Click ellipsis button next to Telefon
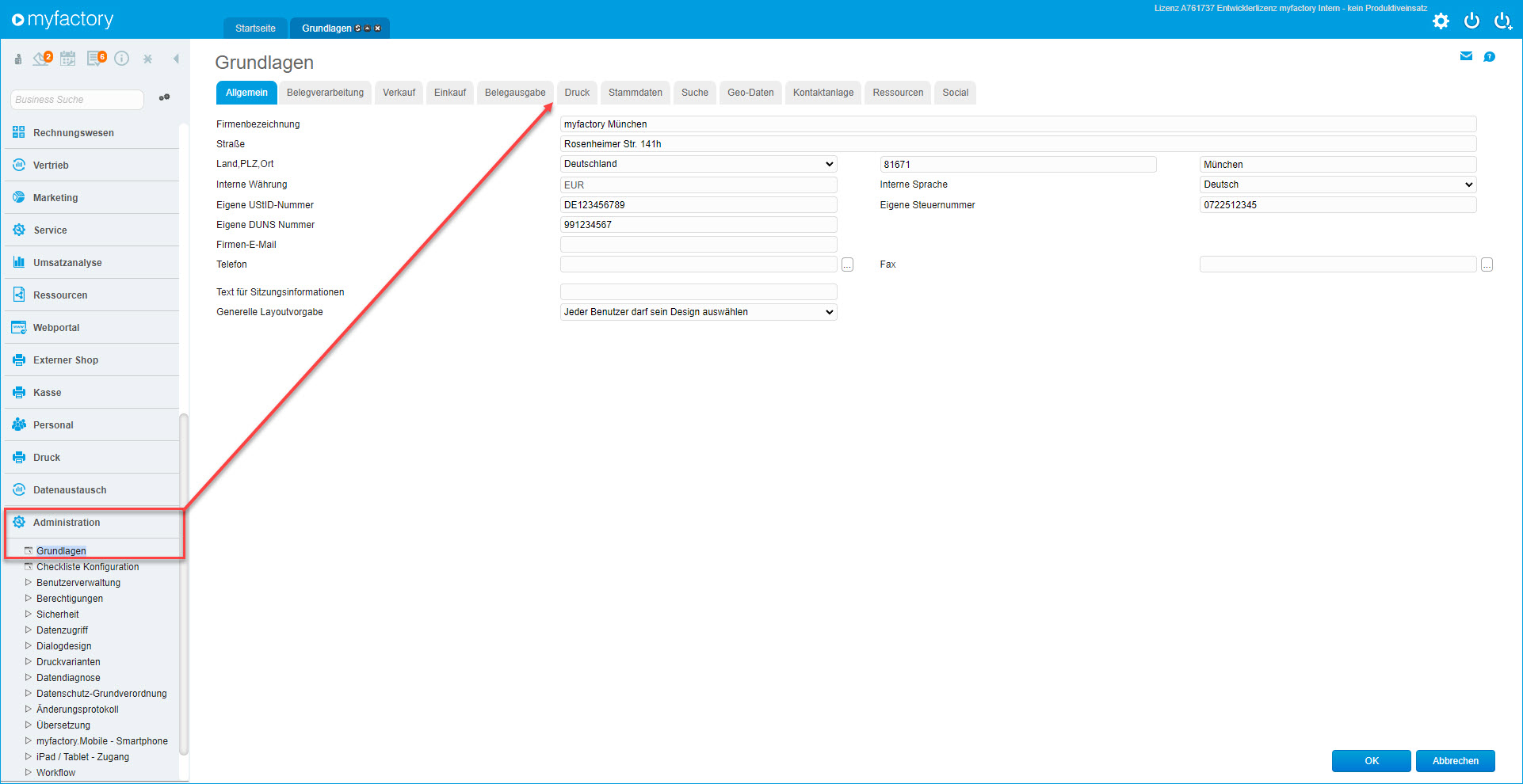 tap(847, 265)
